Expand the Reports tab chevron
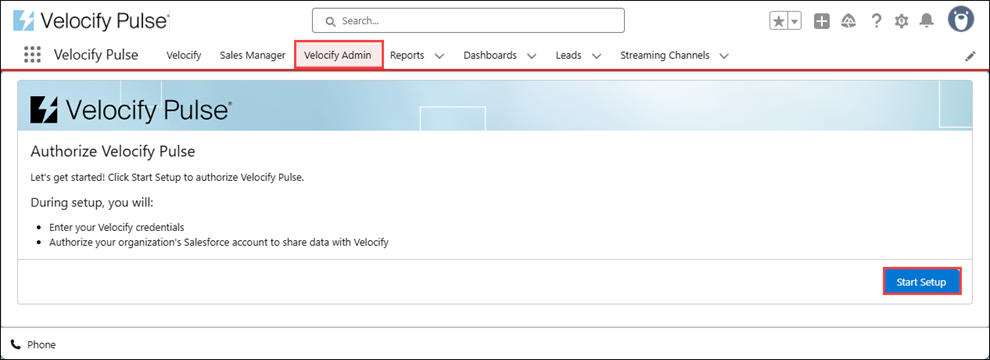Screen dimensions: 990x360 (439, 56)
